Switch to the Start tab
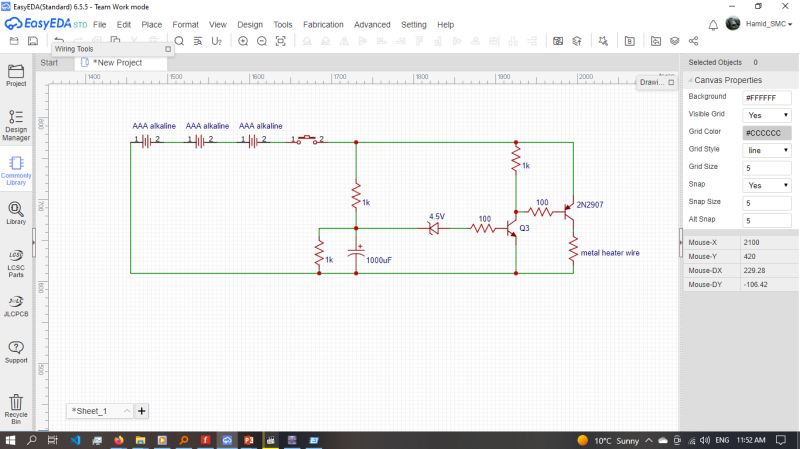 point(49,63)
